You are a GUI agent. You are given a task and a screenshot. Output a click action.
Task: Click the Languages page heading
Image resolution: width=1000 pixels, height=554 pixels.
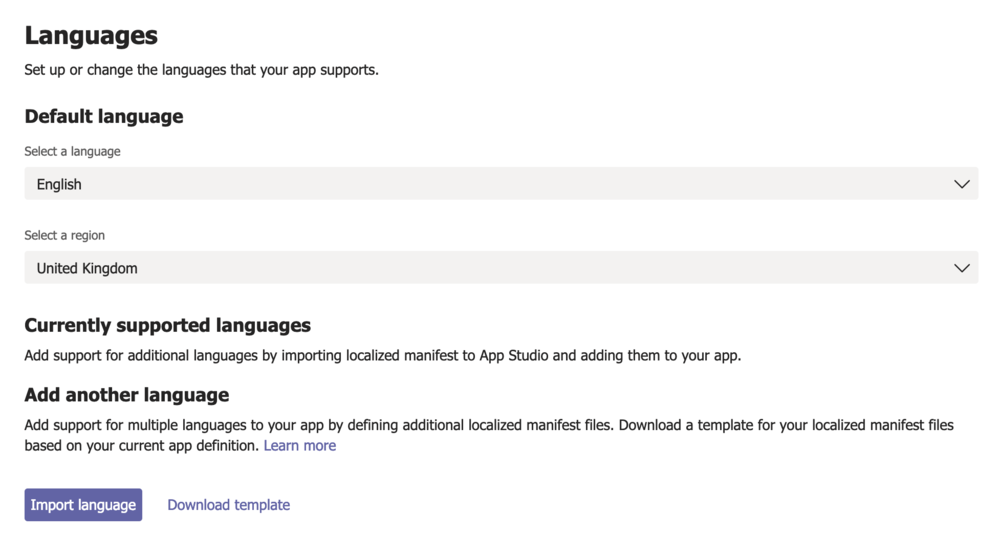91,36
